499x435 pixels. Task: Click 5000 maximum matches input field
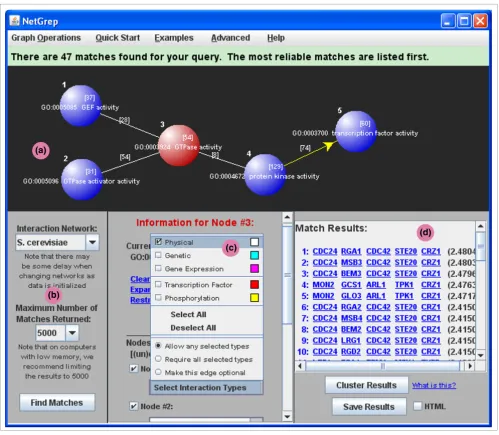click(x=51, y=333)
